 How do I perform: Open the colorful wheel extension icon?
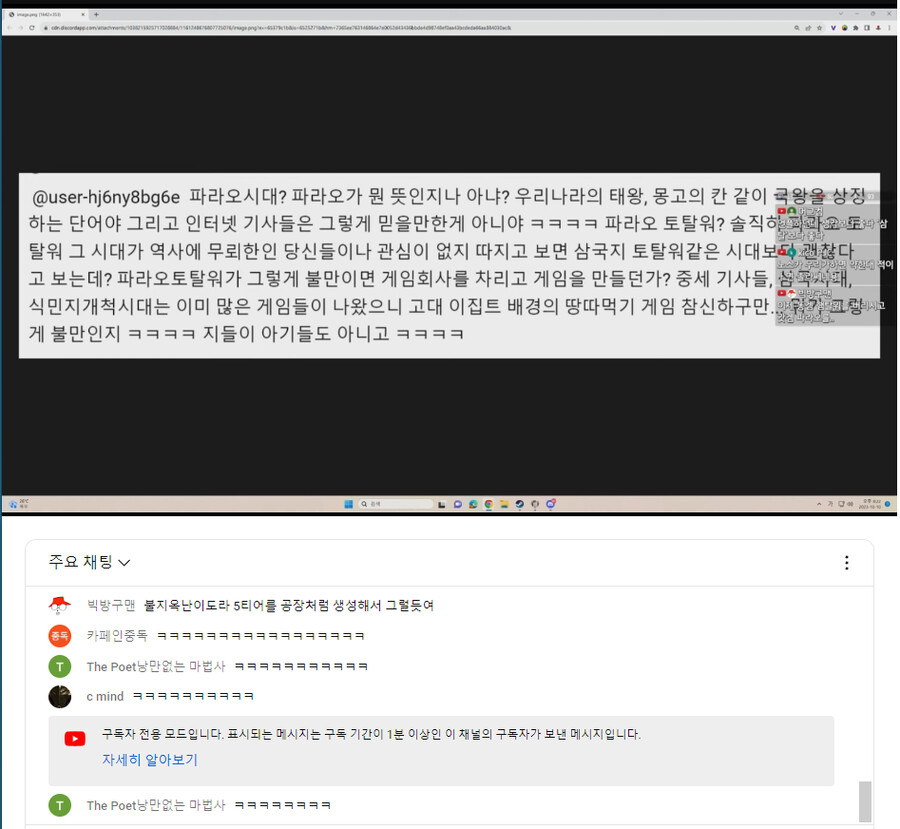845,28
